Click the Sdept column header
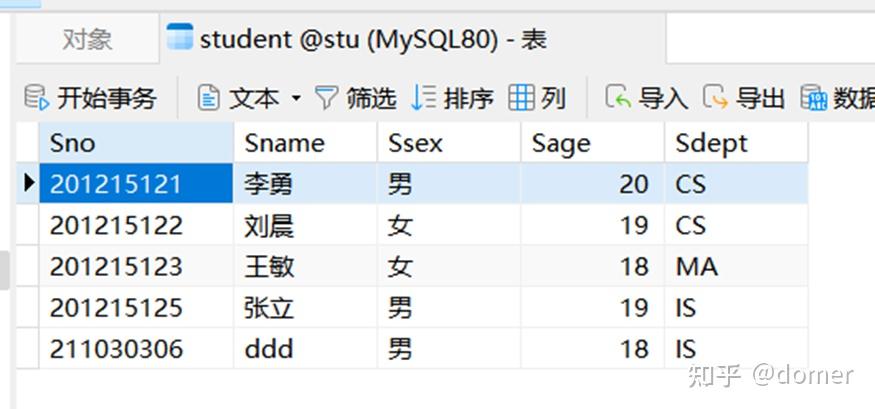Screen dimensions: 875x409 click(736, 143)
